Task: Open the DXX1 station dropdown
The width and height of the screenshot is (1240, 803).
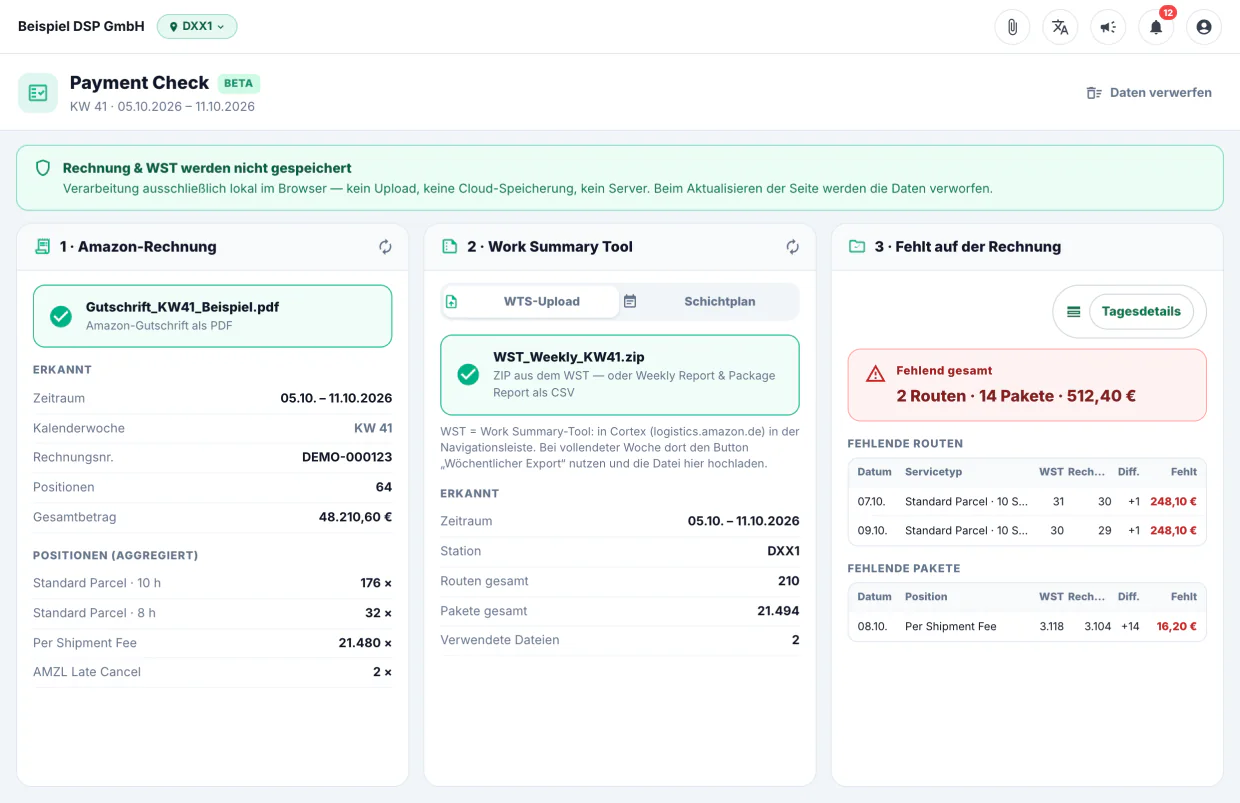Action: click(197, 27)
